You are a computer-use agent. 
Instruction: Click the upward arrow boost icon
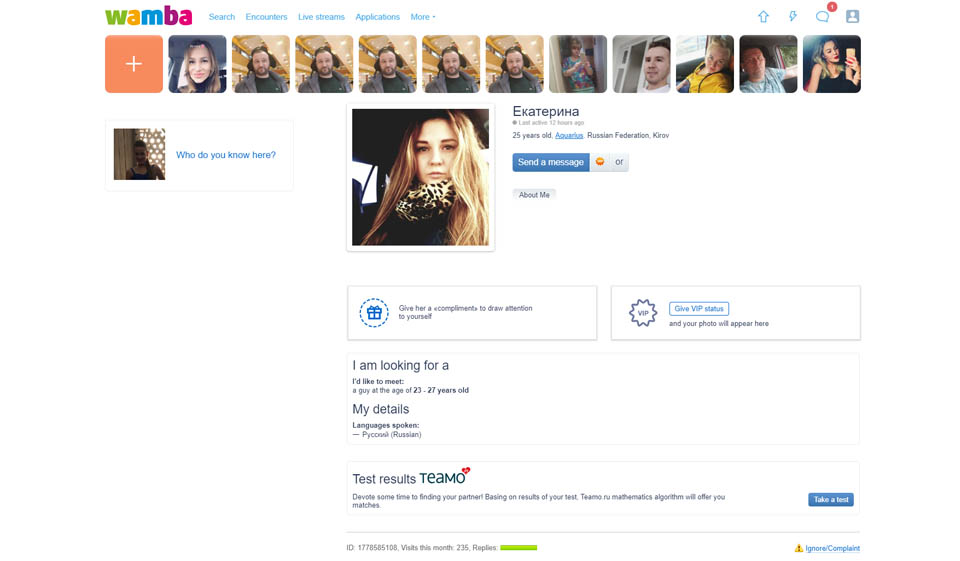click(x=764, y=17)
